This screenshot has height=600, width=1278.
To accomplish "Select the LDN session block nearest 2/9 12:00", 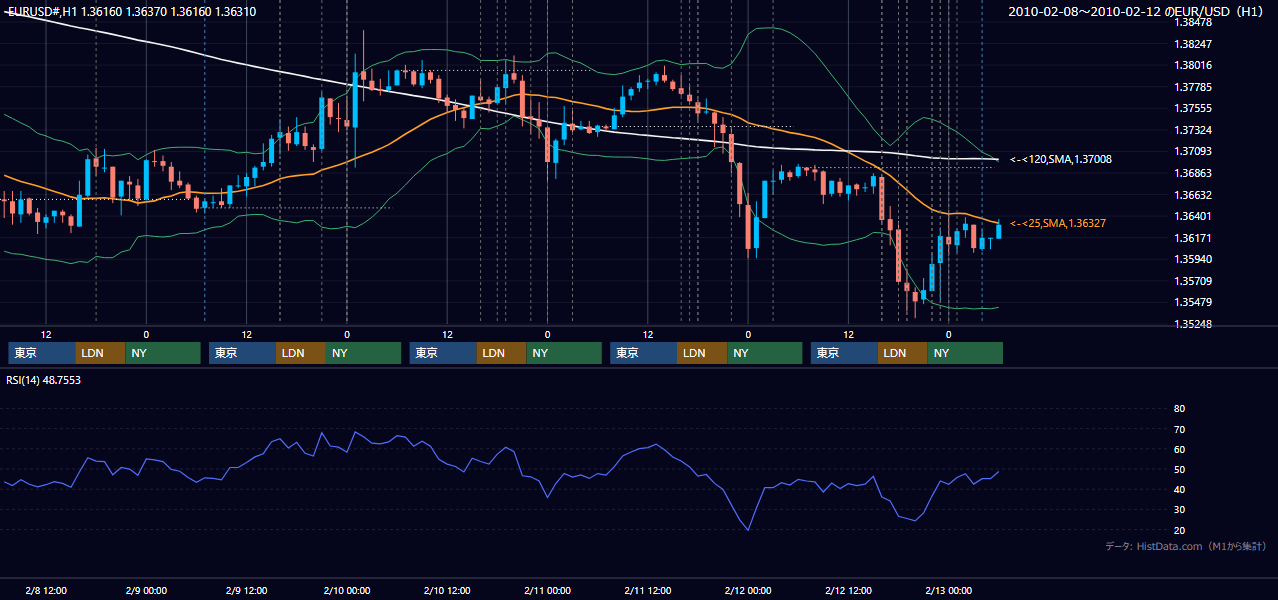I will tap(301, 353).
